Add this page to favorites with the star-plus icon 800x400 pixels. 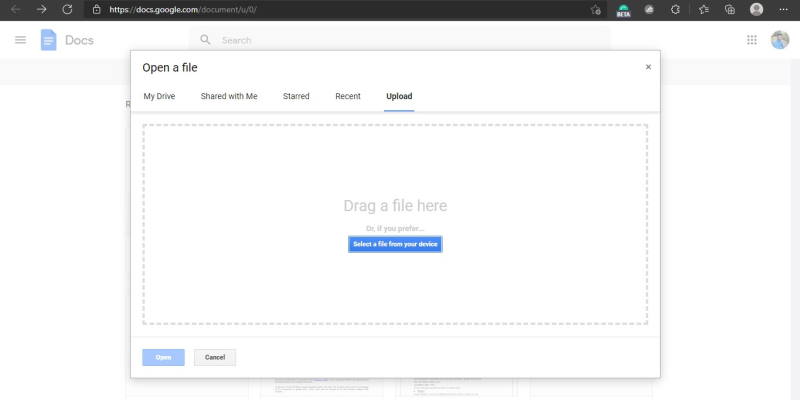595,10
